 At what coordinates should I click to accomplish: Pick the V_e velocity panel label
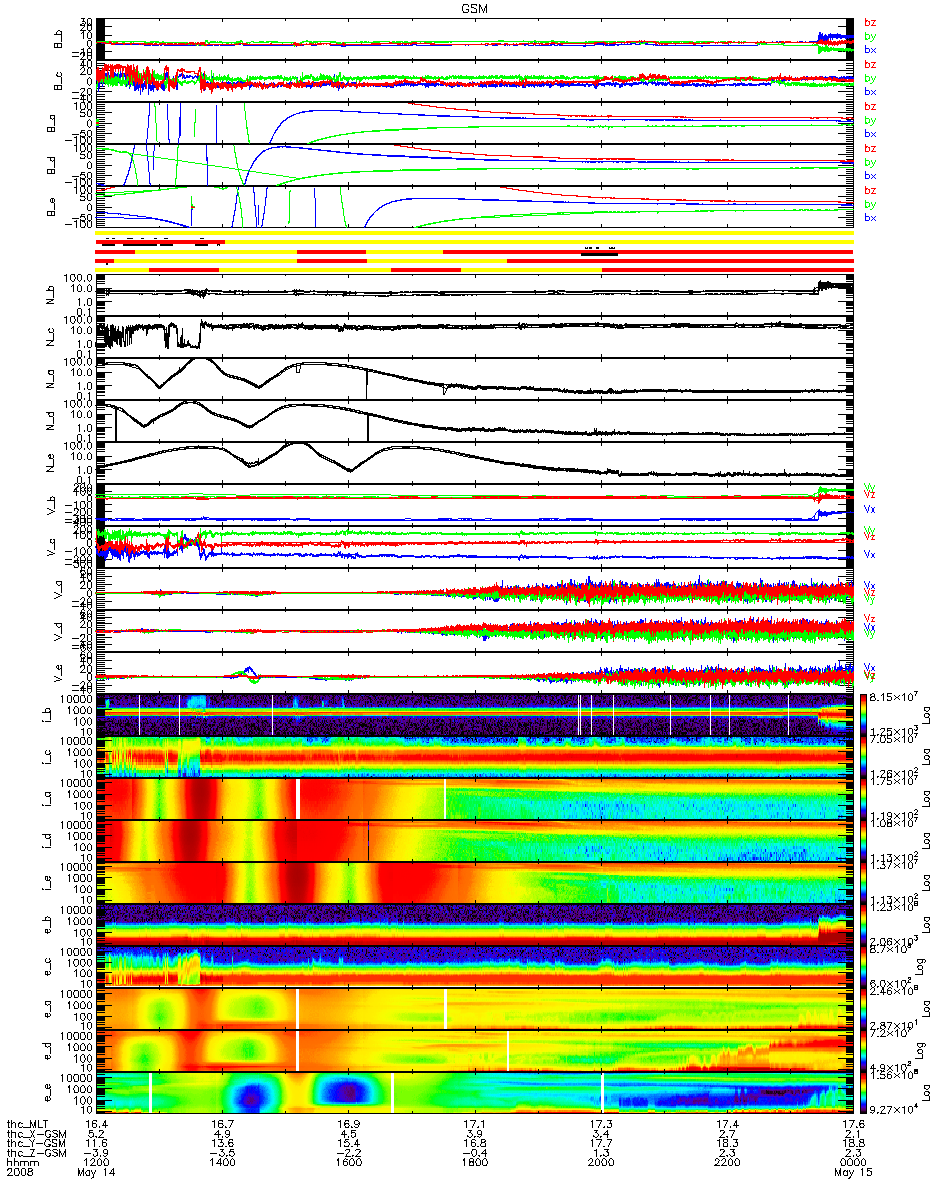click(57, 673)
